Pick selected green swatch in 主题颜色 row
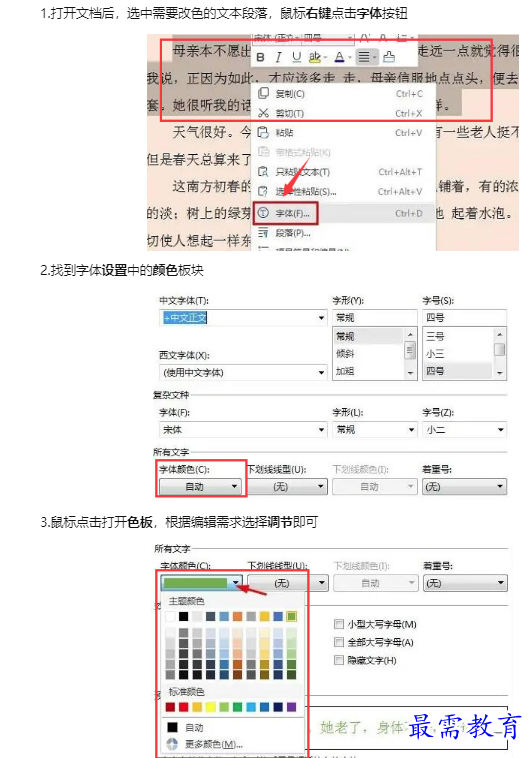Image resolution: width=530 pixels, height=758 pixels. click(x=291, y=616)
